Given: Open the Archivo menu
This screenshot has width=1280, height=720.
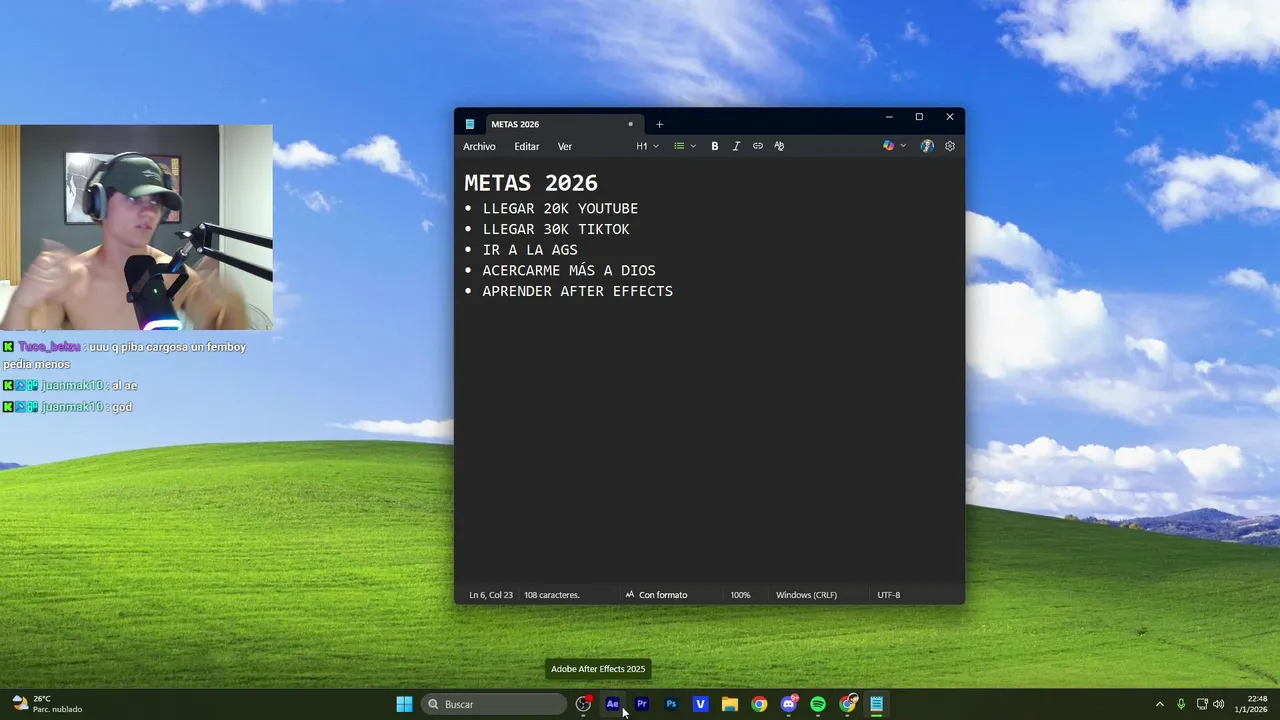Looking at the screenshot, I should 479,146.
